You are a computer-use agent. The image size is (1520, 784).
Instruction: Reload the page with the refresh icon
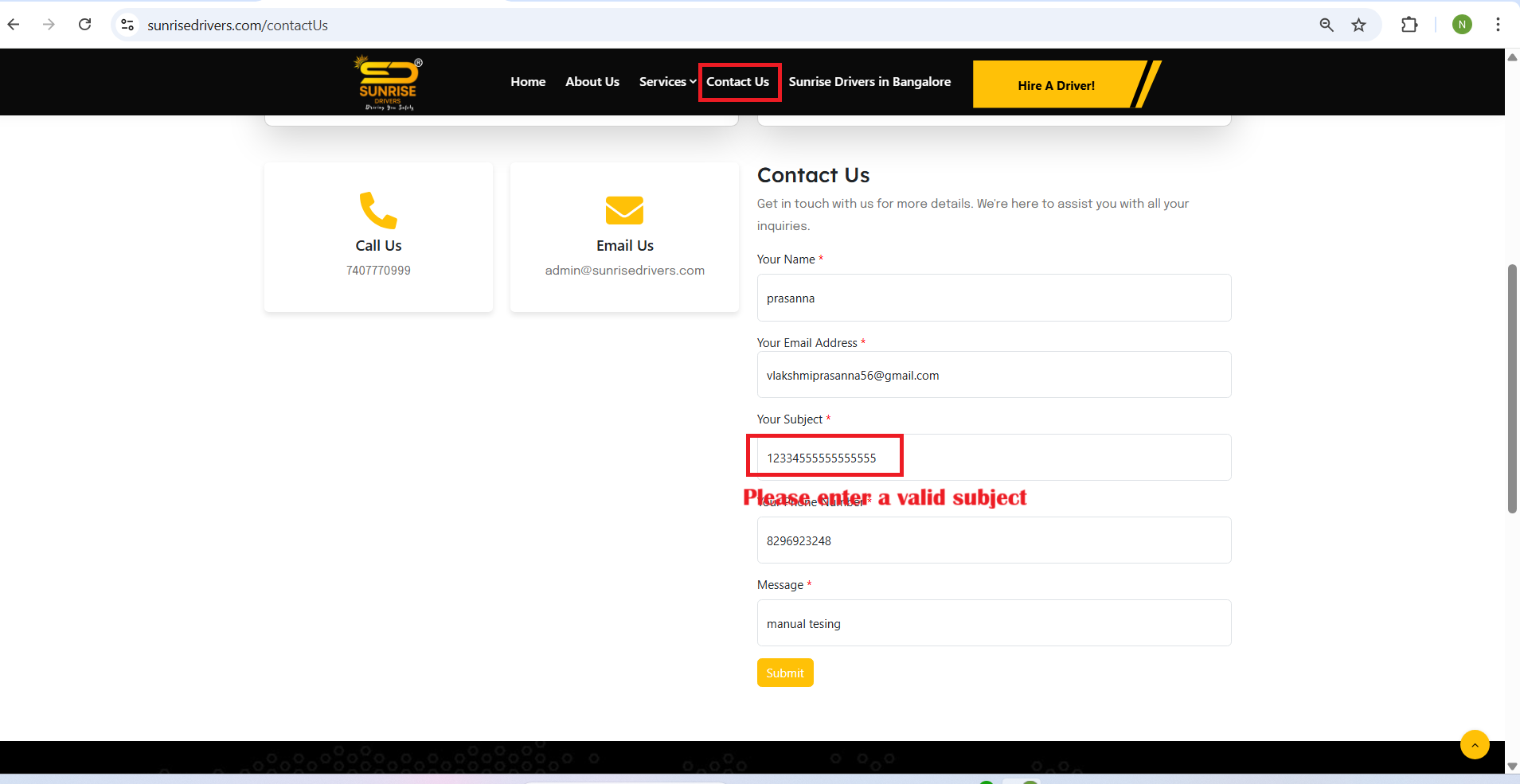85,25
